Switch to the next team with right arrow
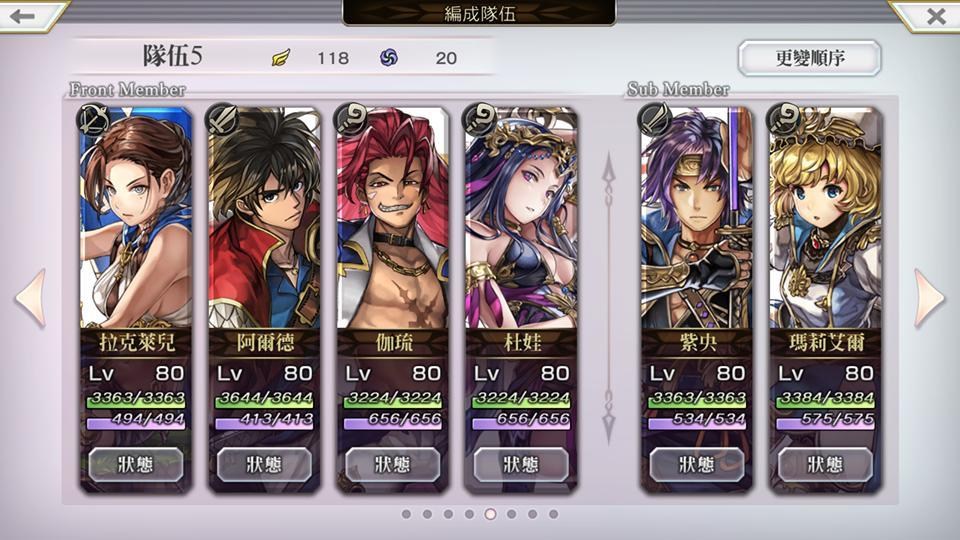960x540 pixels. click(x=929, y=298)
